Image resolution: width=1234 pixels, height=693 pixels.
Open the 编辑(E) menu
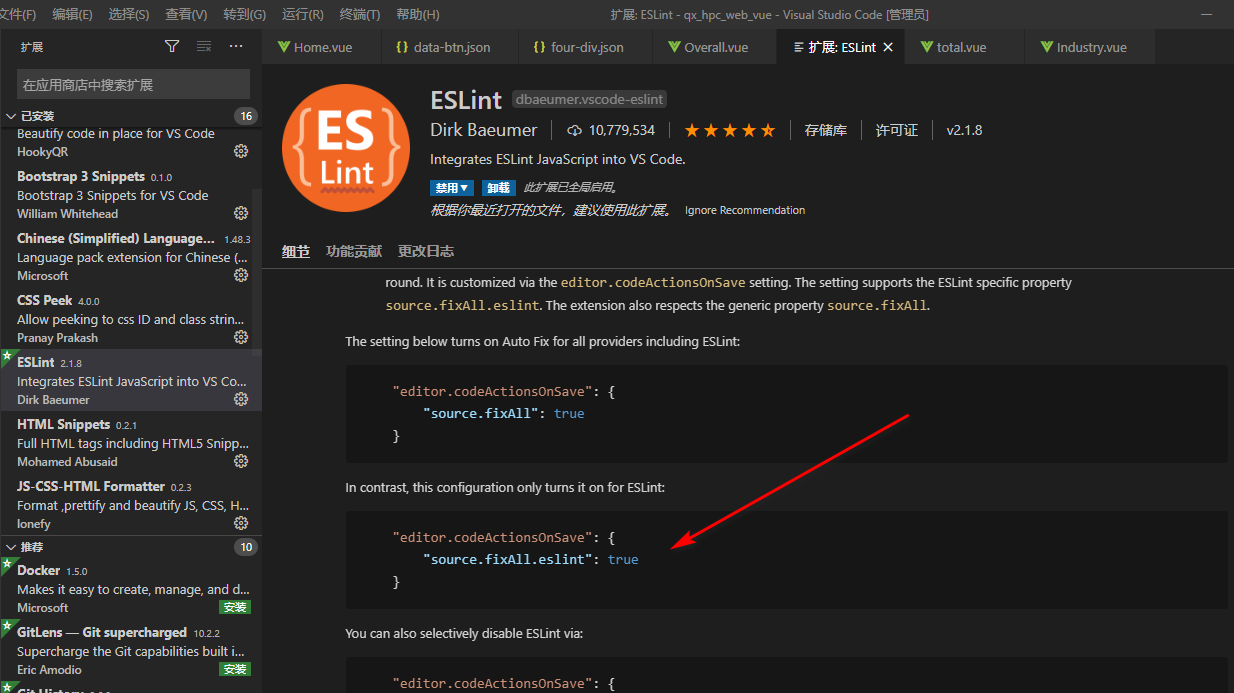click(72, 14)
